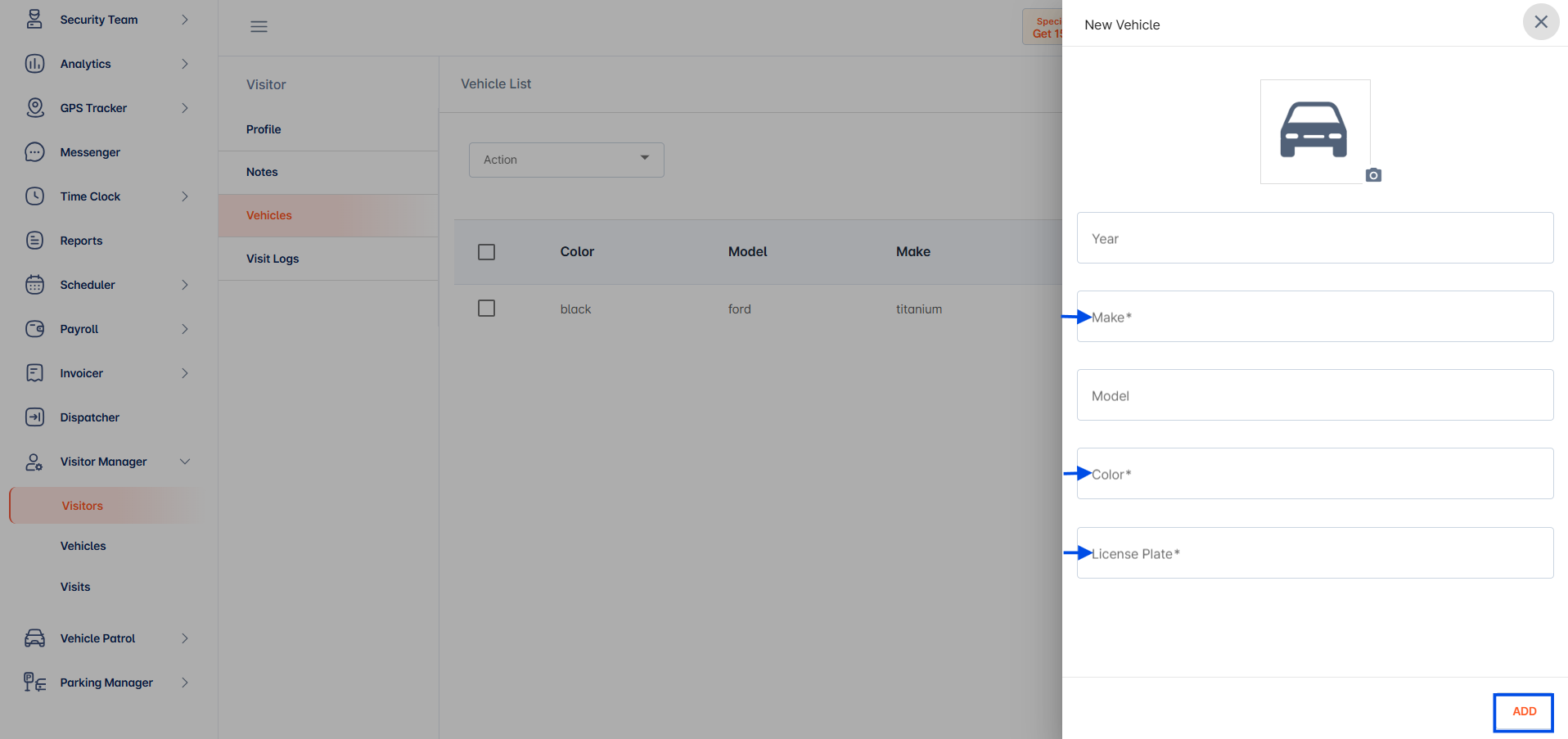Click the camera icon to upload vehicle photo
Viewport: 1568px width, 739px height.
click(x=1373, y=175)
